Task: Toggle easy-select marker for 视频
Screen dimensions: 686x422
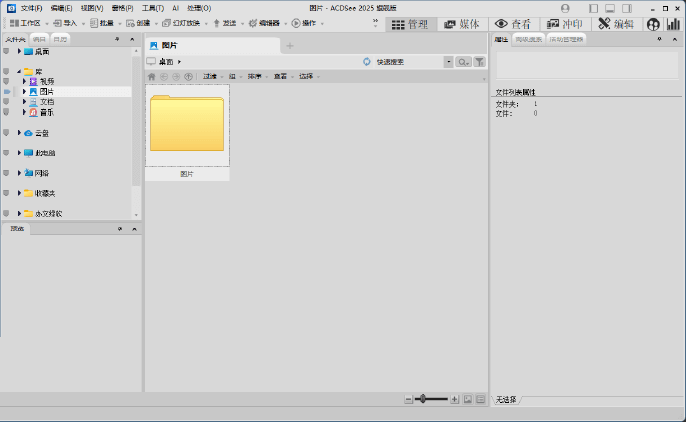Action: (6, 81)
